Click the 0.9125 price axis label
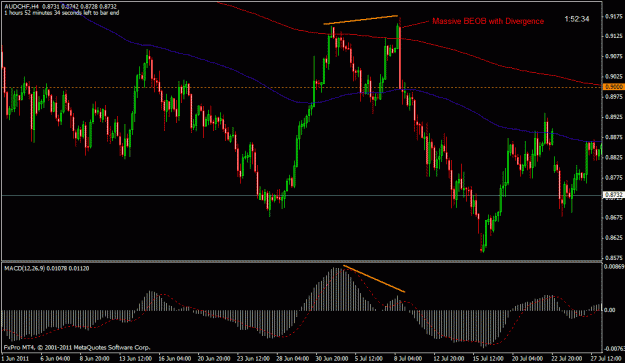 tap(614, 36)
